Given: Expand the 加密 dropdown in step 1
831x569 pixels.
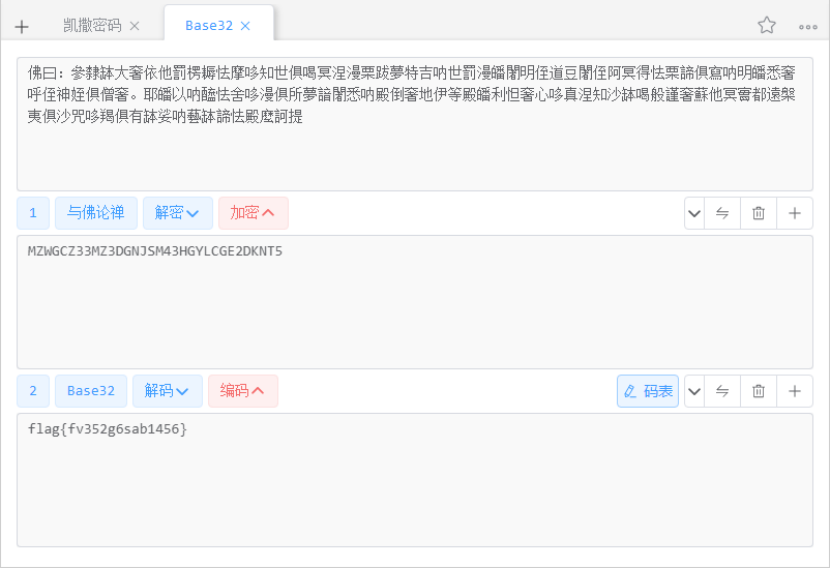Looking at the screenshot, I should [252, 213].
